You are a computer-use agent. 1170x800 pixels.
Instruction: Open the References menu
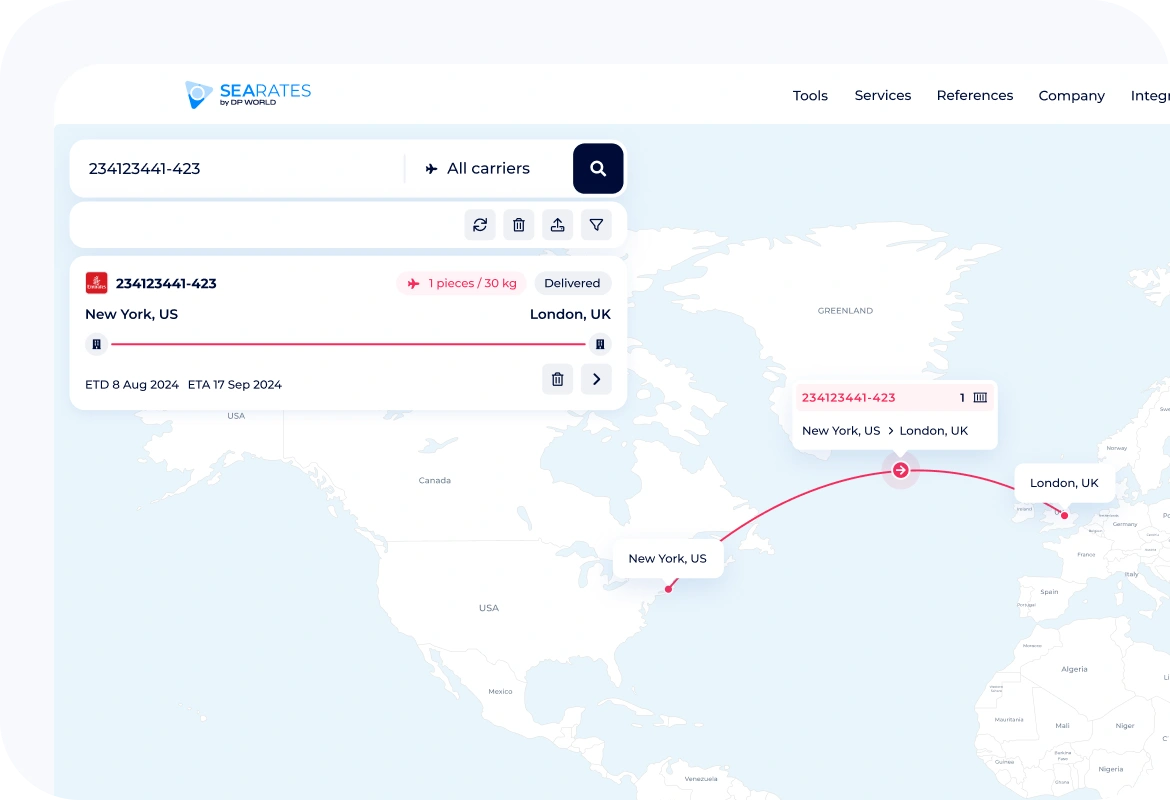tap(975, 96)
